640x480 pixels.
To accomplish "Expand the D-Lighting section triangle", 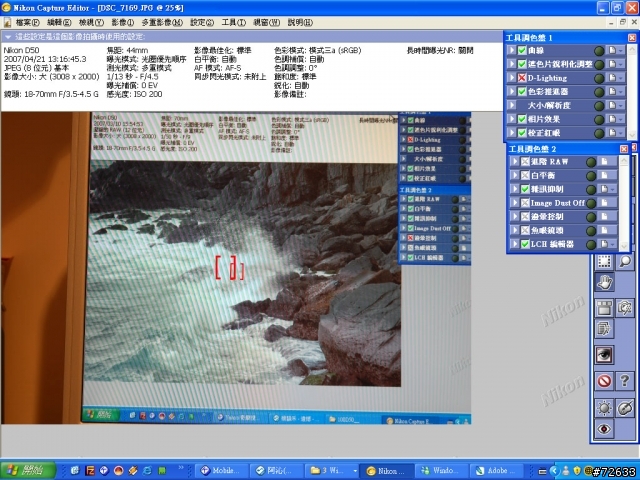I will (x=511, y=78).
